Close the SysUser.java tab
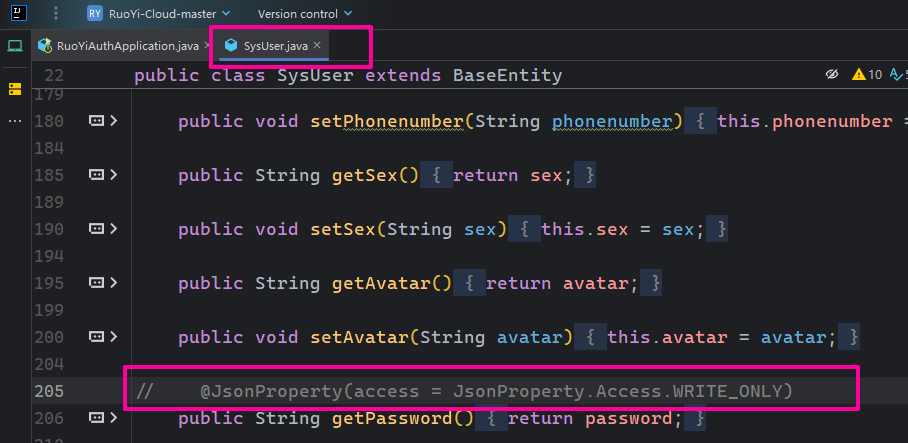908x443 pixels. click(317, 46)
